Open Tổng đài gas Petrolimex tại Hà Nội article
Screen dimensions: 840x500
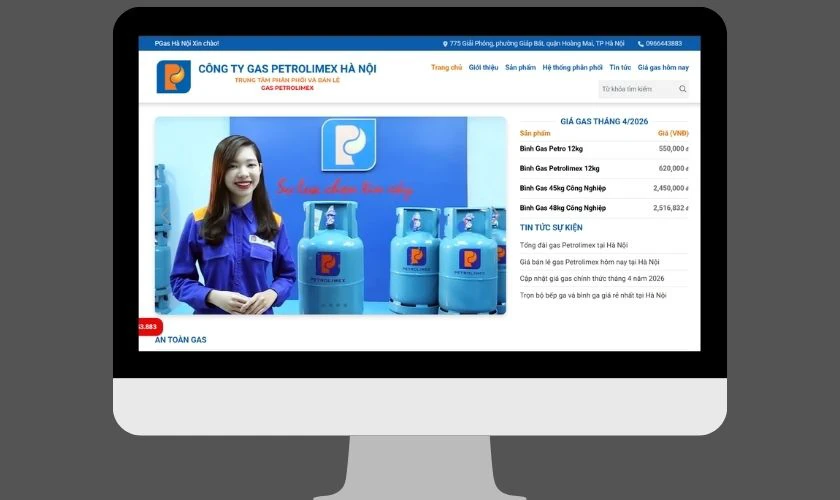click(573, 245)
